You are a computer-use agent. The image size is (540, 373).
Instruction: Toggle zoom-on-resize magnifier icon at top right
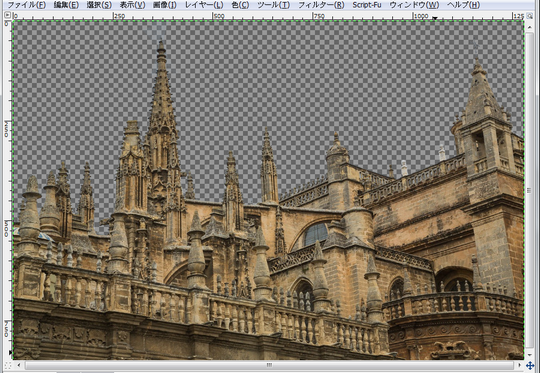coord(529,15)
